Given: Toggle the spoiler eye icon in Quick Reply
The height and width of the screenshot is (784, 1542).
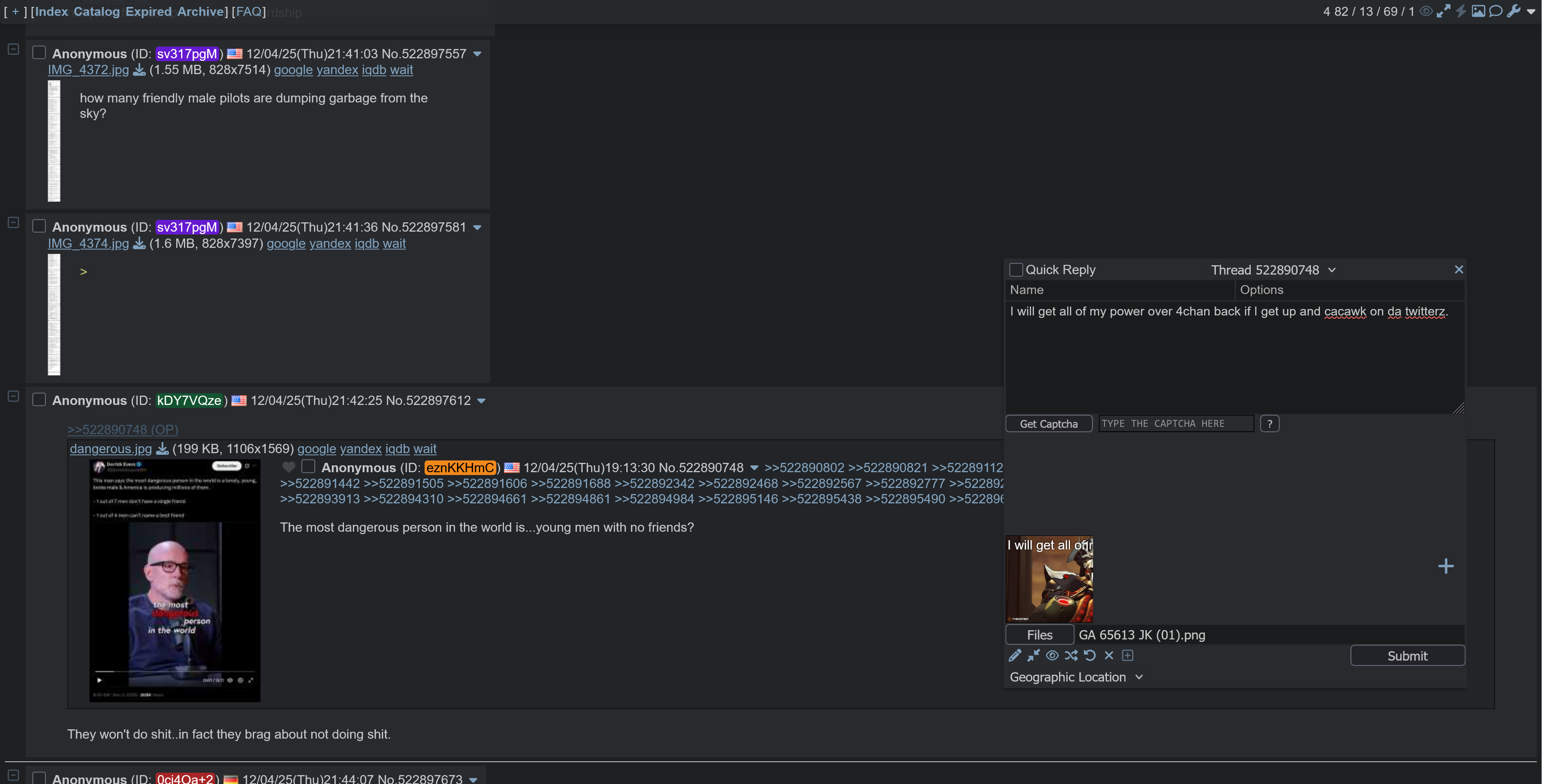Looking at the screenshot, I should pos(1052,655).
